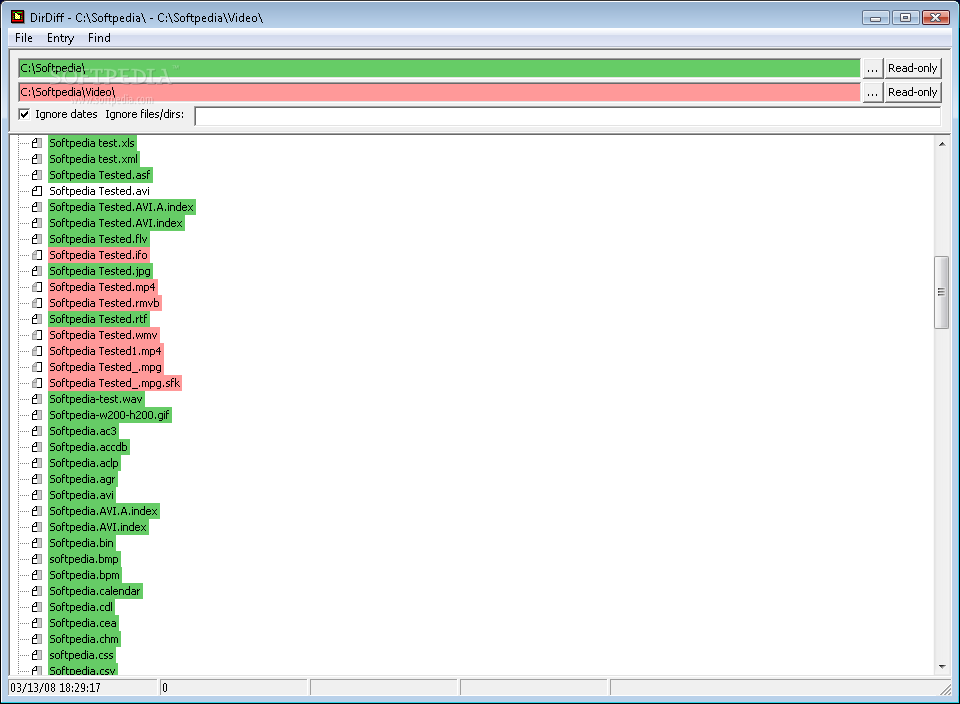Select the softpedia.bmp entry
The width and height of the screenshot is (960, 704).
click(84, 559)
